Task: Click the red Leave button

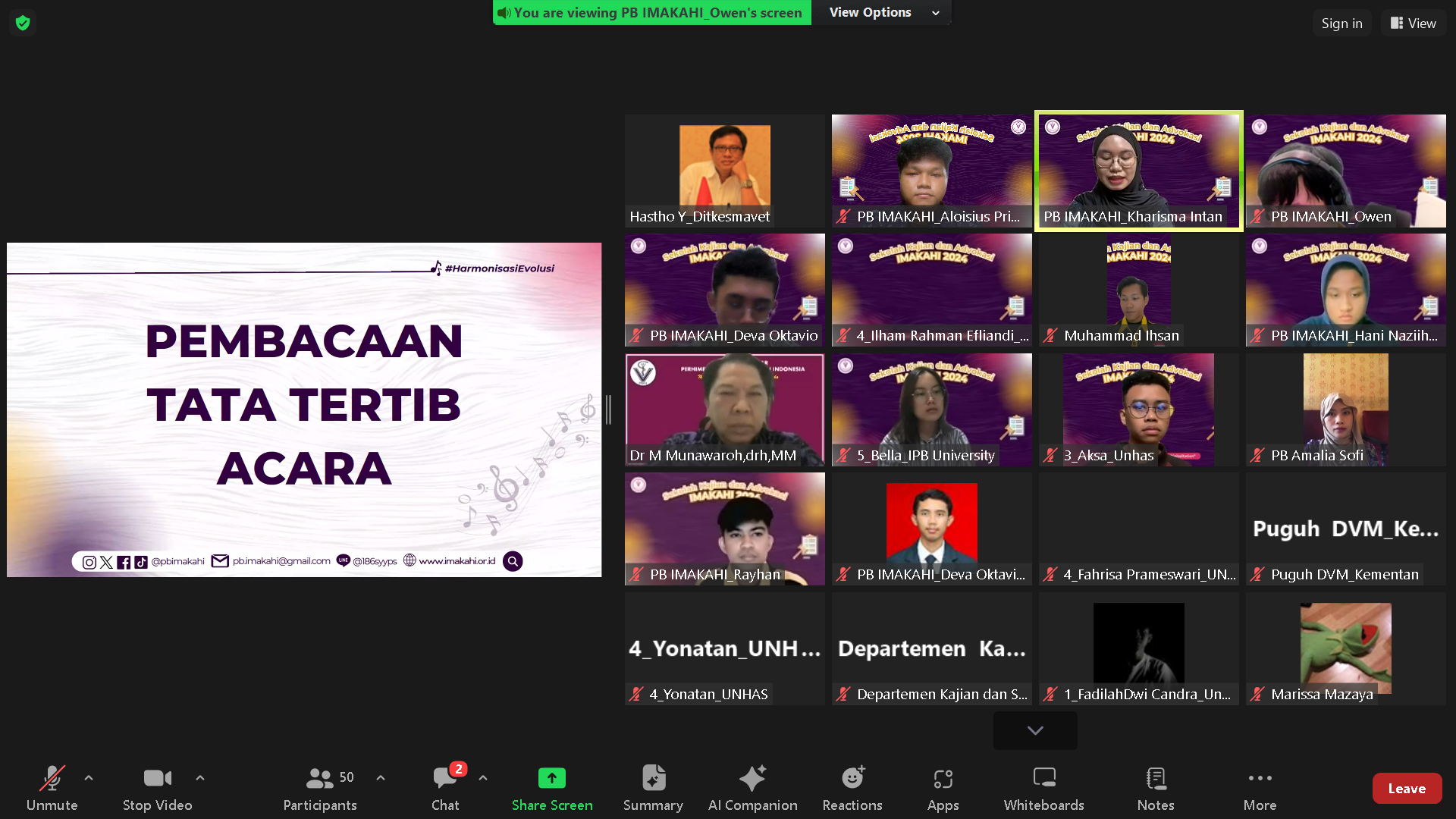Action: tap(1406, 789)
